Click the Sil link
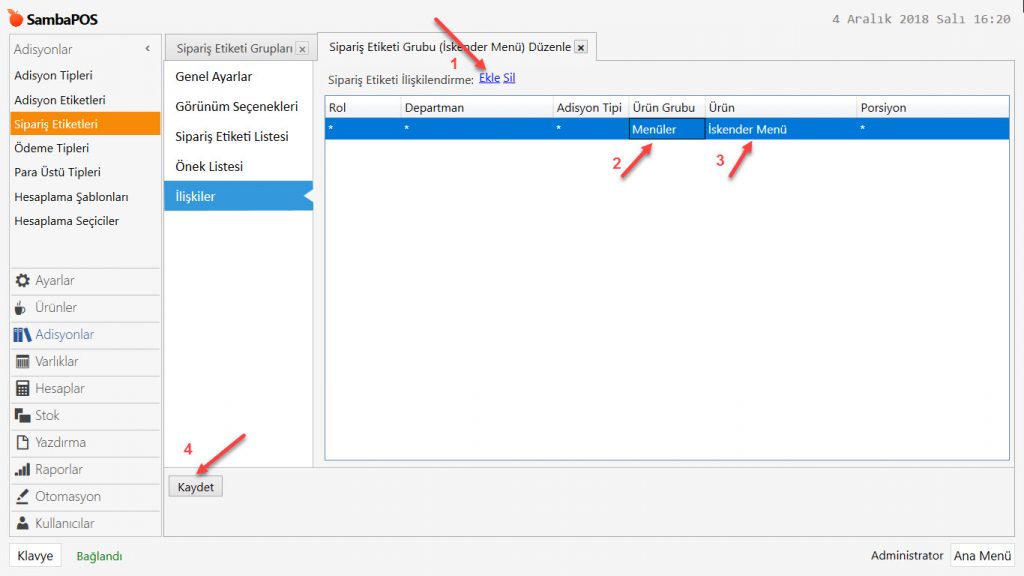 pos(509,78)
